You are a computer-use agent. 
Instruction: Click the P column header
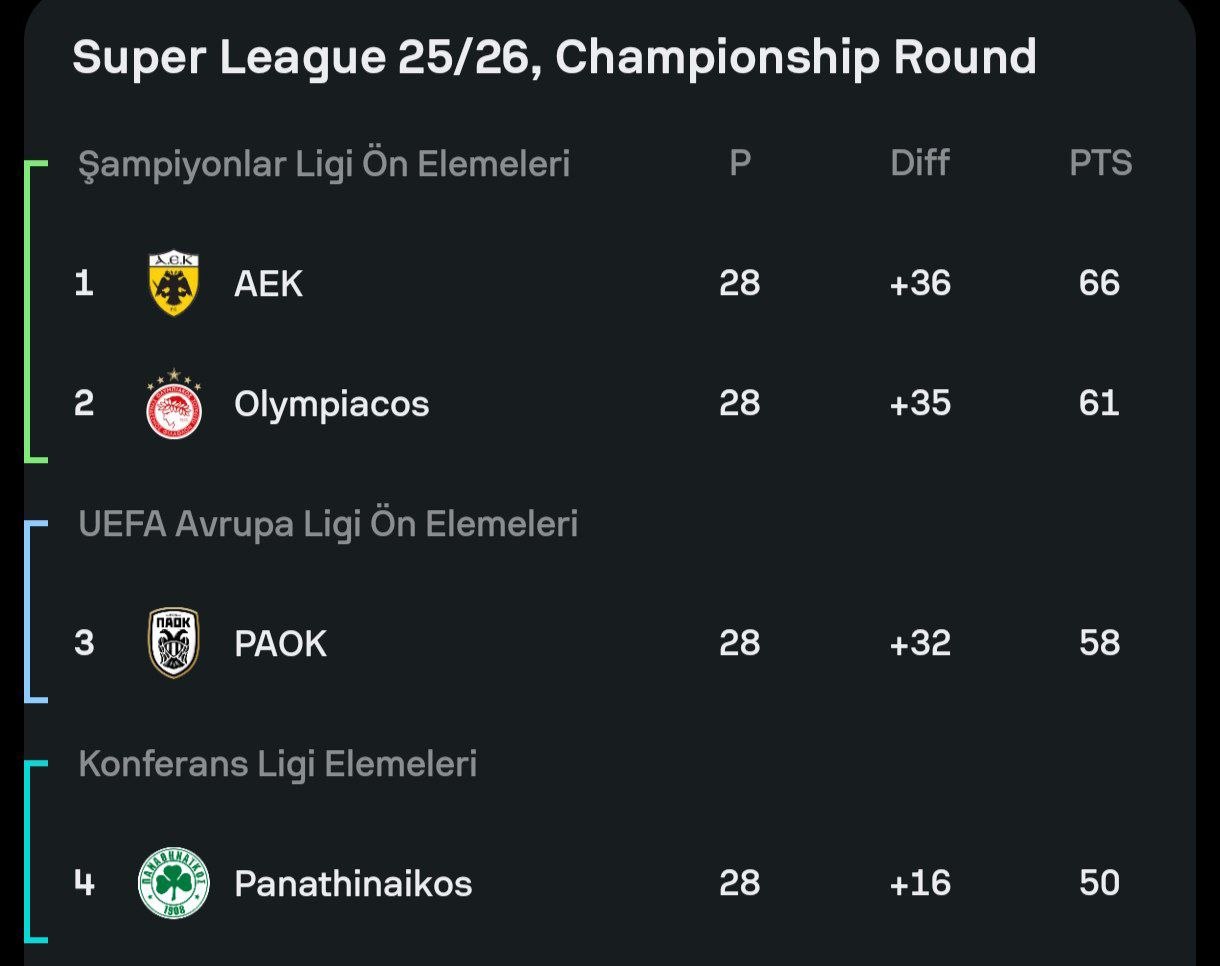click(x=740, y=162)
